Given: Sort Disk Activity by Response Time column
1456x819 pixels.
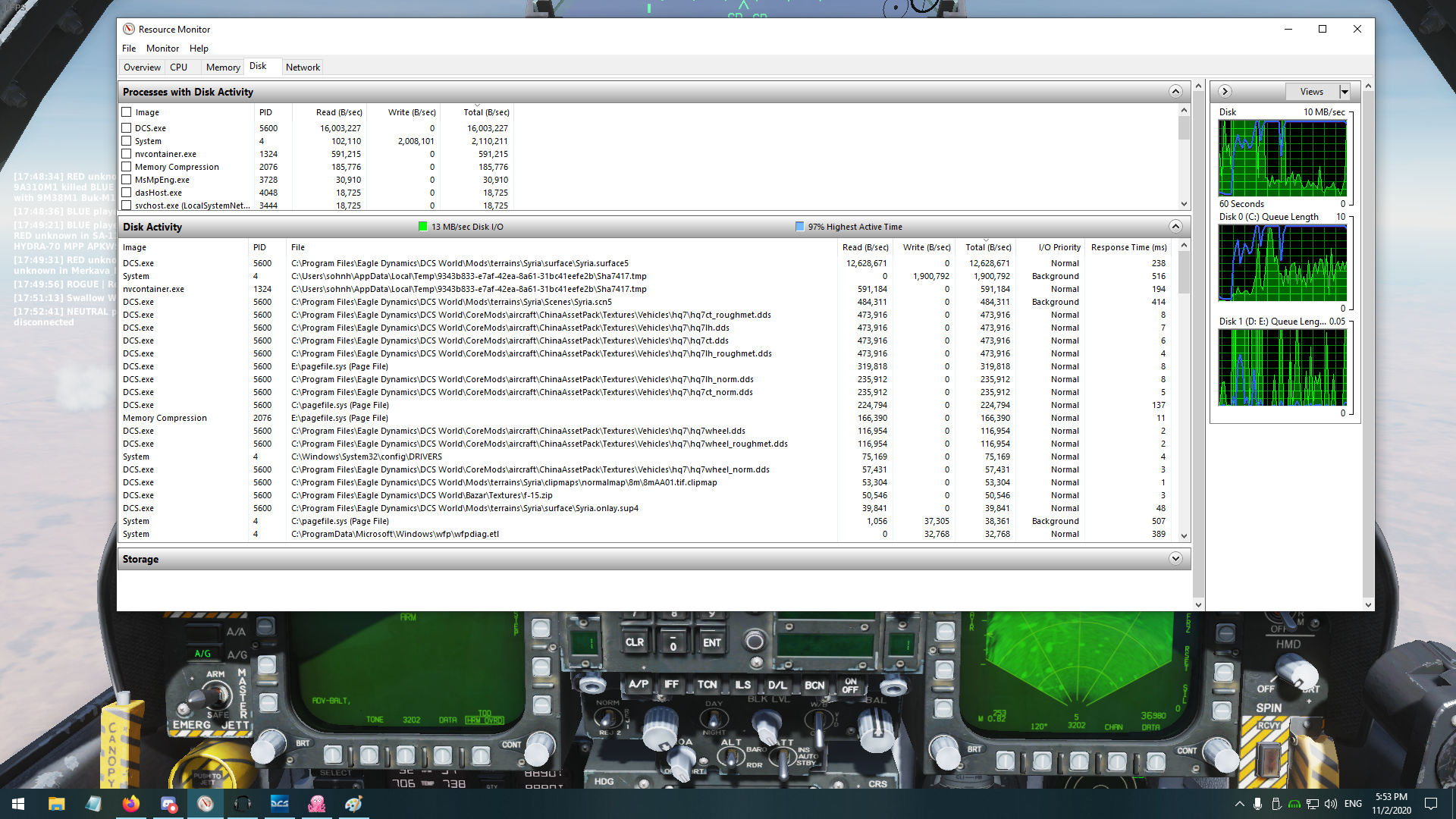Looking at the screenshot, I should click(1128, 247).
